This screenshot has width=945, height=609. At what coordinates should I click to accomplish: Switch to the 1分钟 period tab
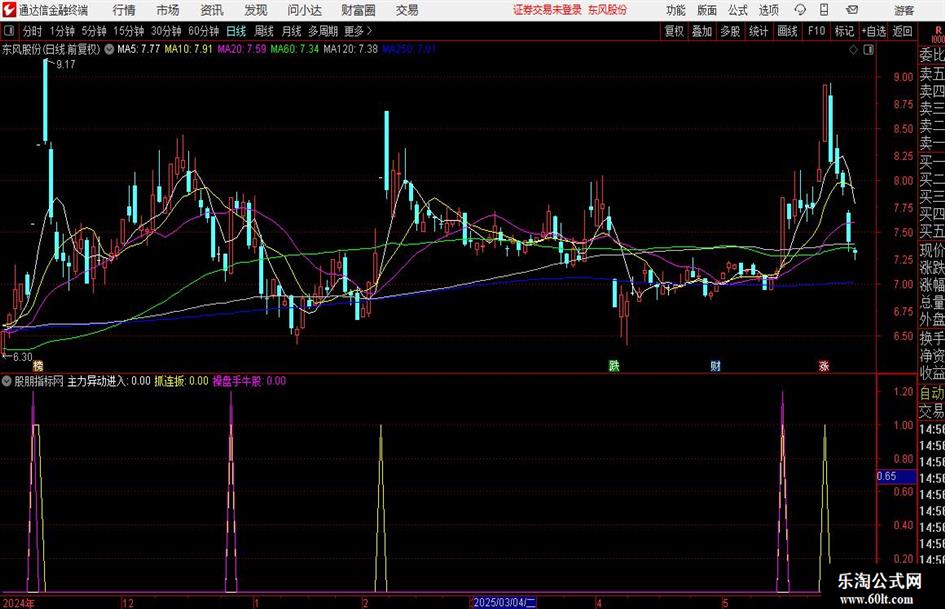62,31
